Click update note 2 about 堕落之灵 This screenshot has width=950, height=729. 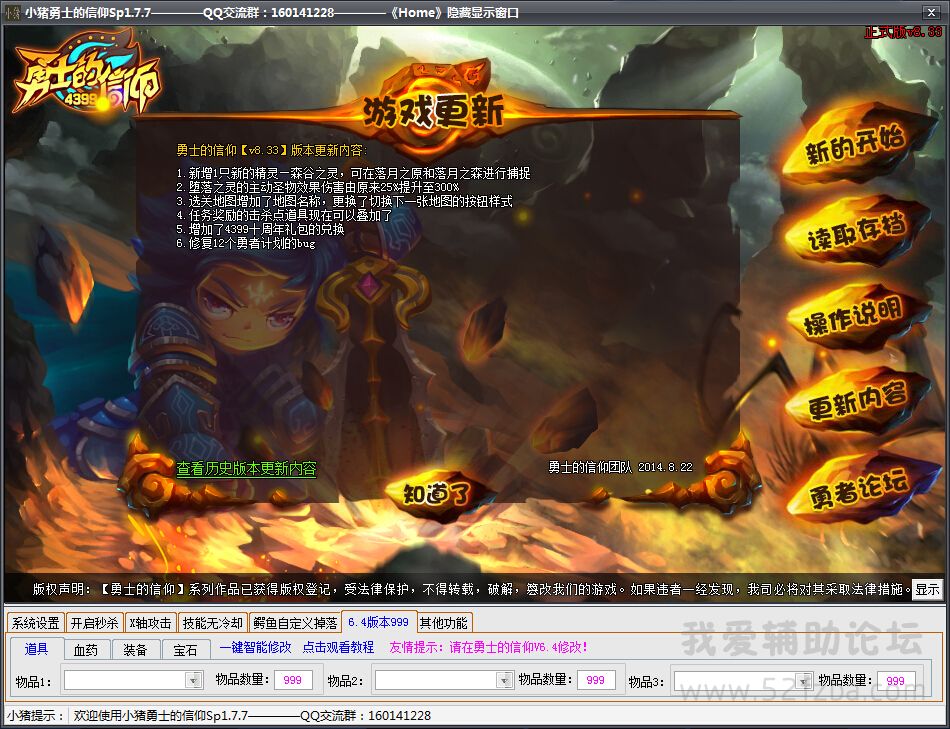(318, 187)
